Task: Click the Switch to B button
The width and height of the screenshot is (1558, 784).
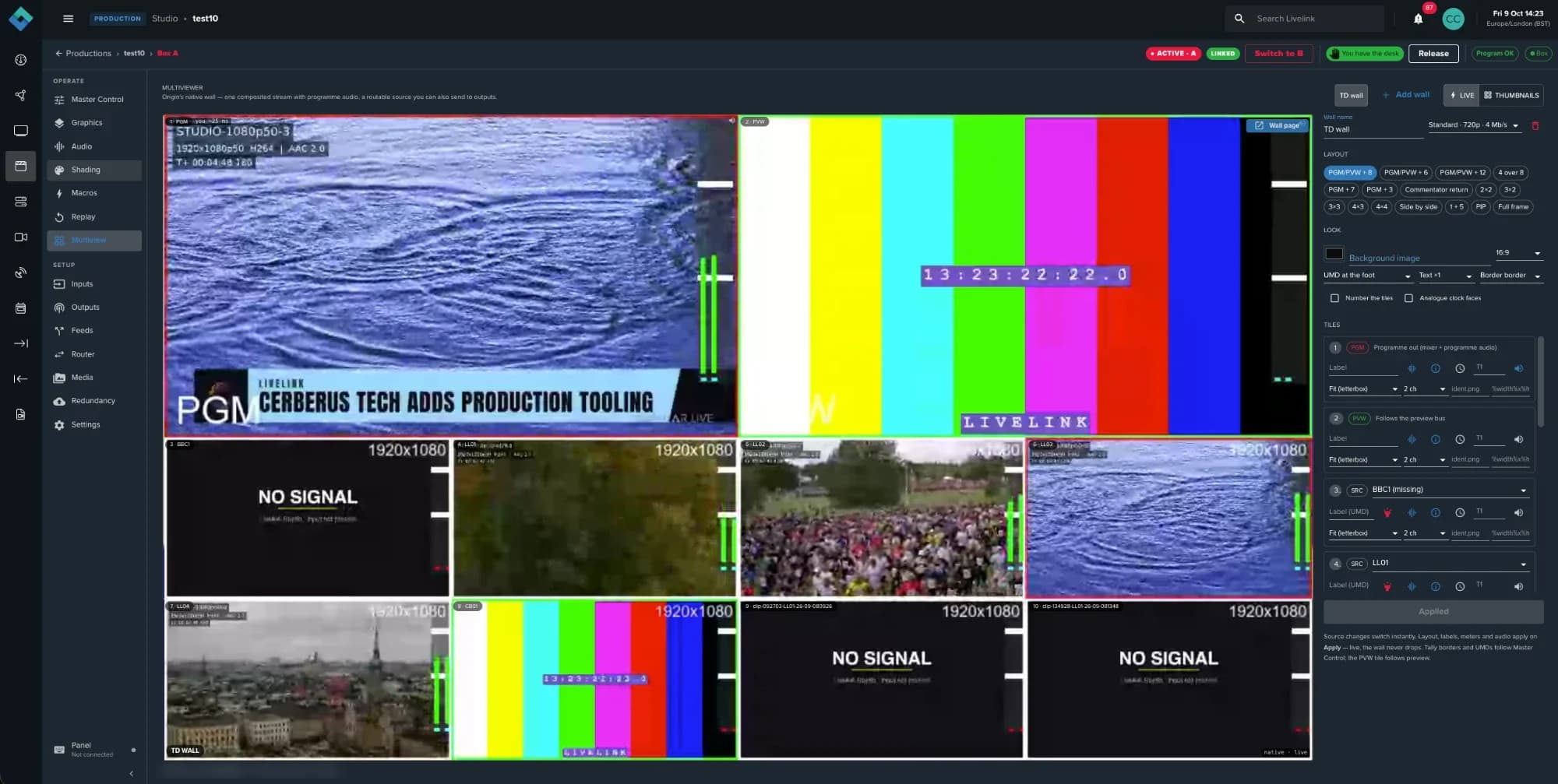Action: pyautogui.click(x=1278, y=54)
